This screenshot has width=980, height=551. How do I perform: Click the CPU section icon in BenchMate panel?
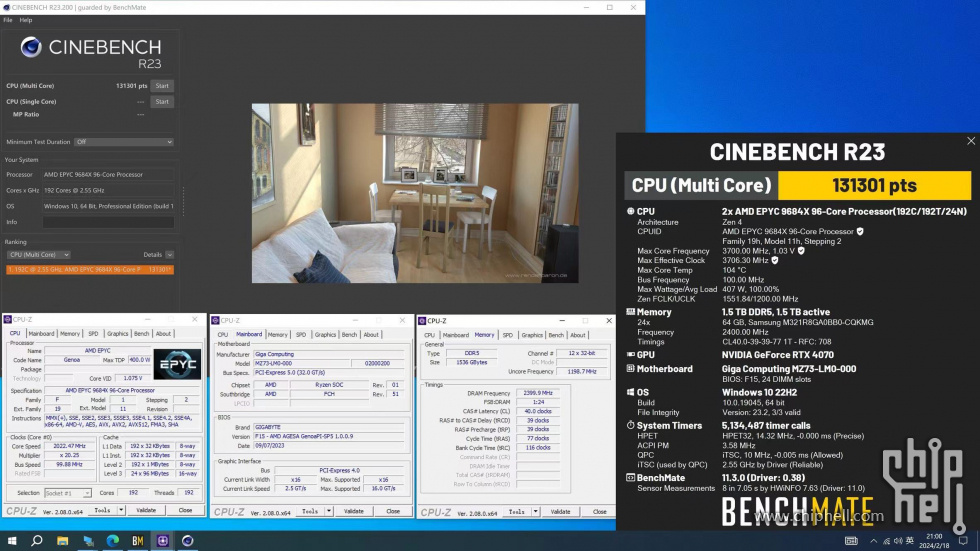tap(630, 211)
